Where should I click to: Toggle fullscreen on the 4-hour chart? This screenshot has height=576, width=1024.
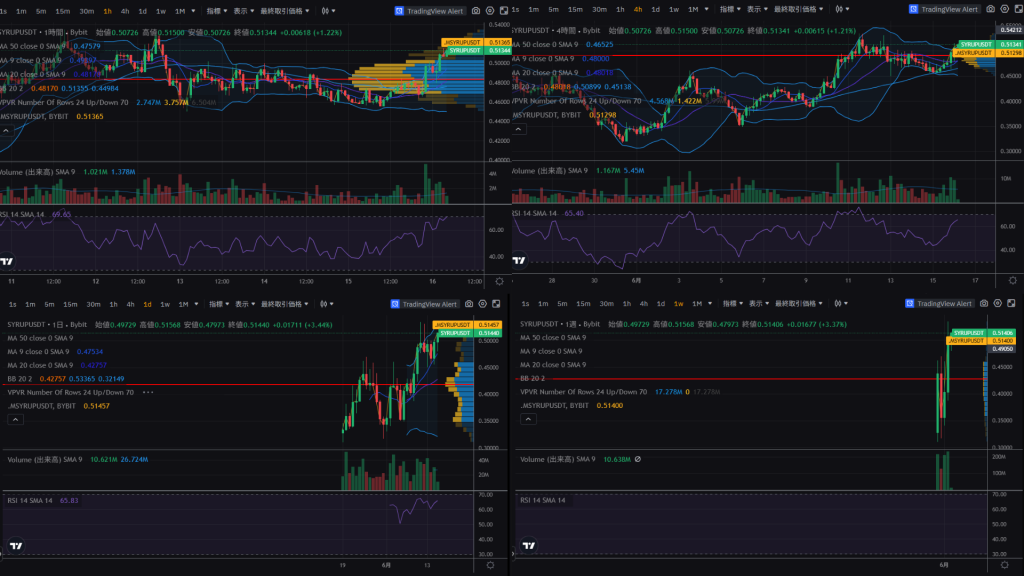click(x=1018, y=9)
